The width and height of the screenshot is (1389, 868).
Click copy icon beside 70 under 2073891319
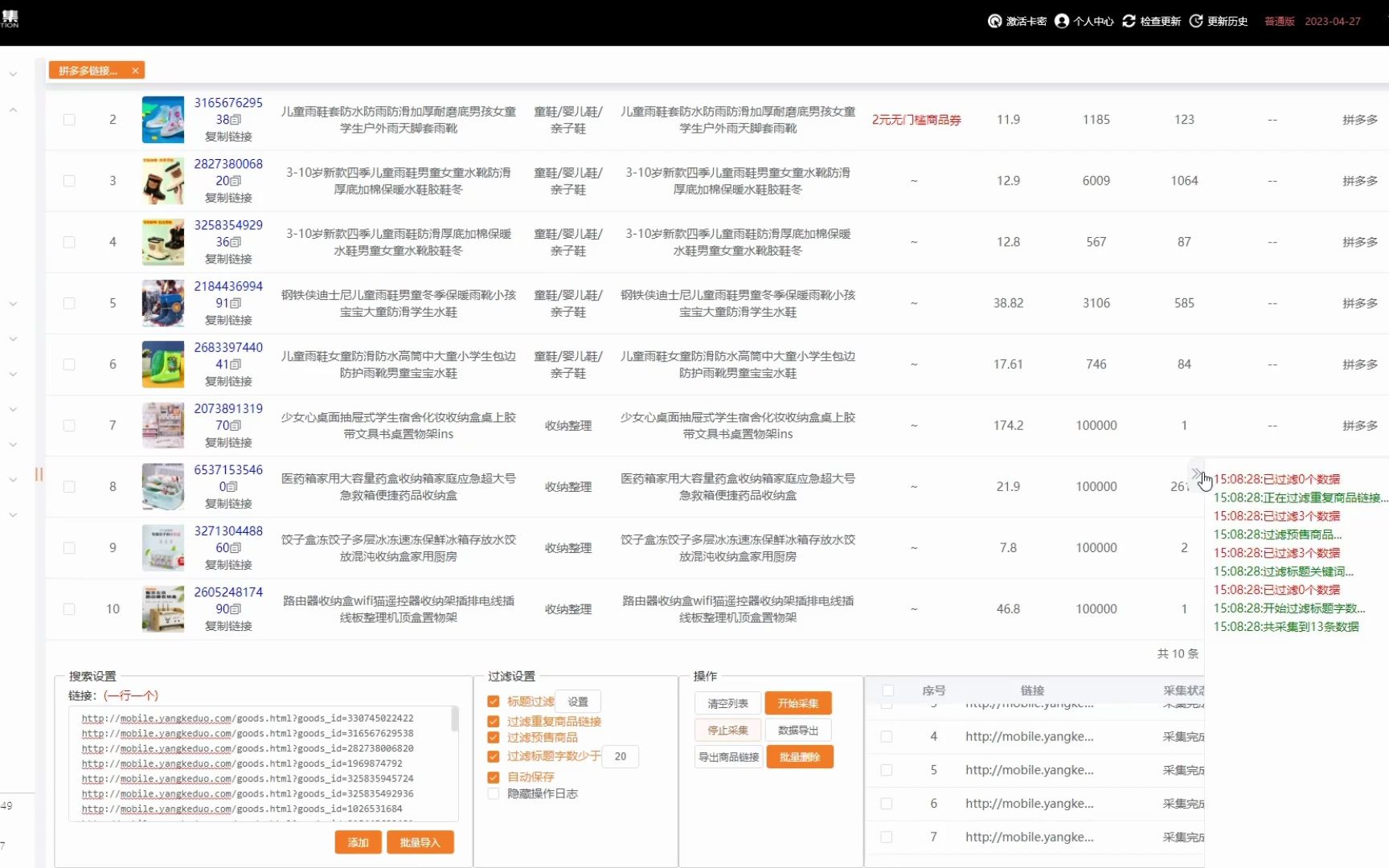236,425
